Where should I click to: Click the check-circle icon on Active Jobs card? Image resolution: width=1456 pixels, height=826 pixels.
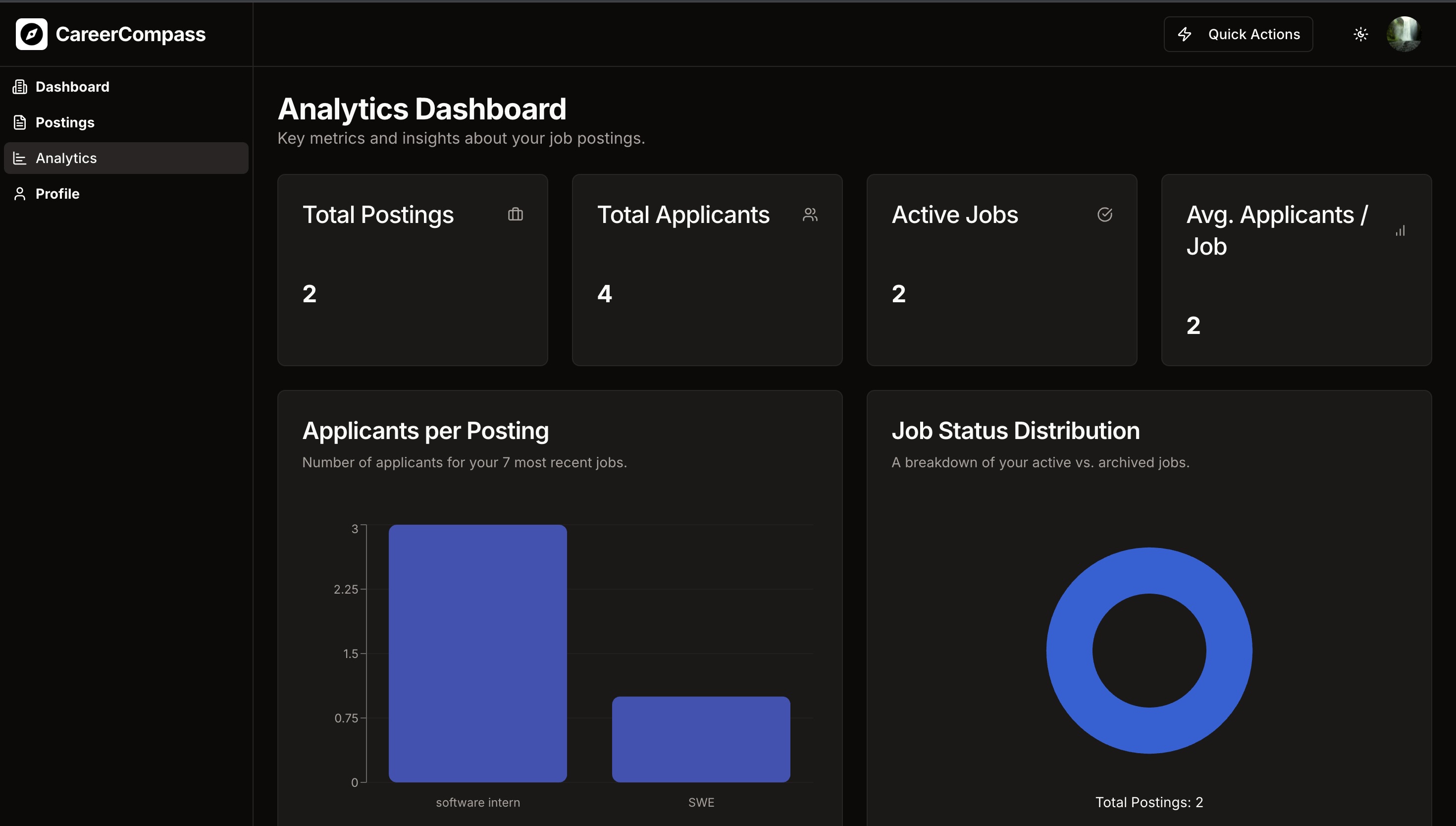[x=1104, y=215]
